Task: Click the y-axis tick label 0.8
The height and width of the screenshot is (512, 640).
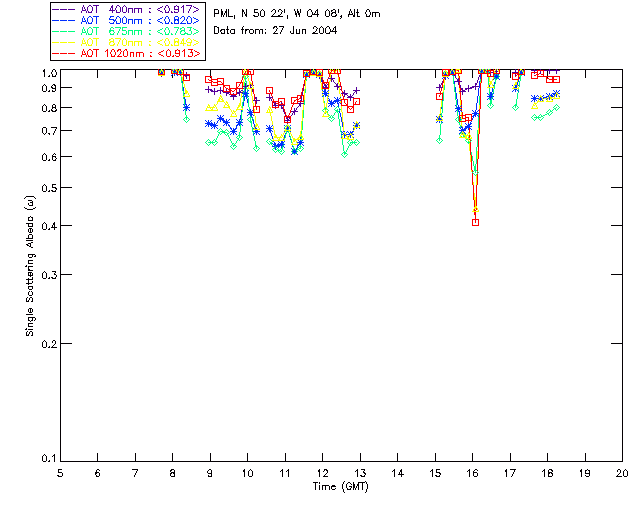Action: tap(49, 109)
